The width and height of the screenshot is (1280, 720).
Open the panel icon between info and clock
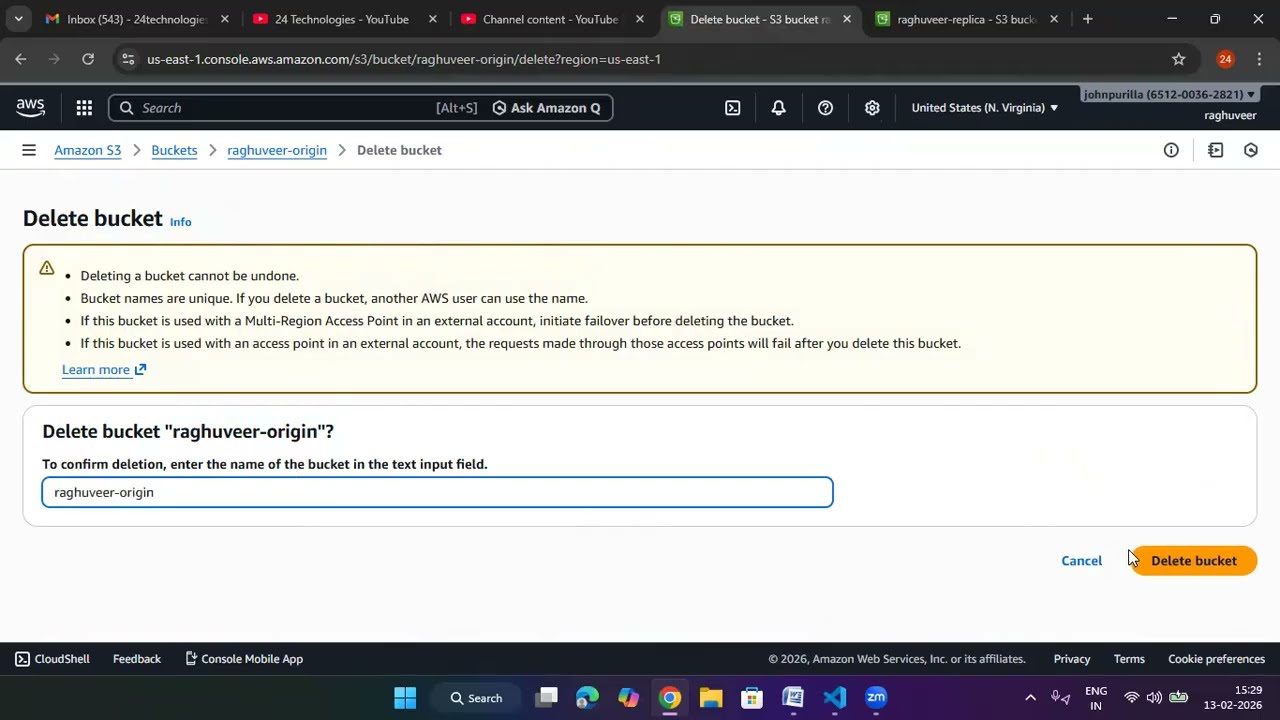click(x=1216, y=150)
